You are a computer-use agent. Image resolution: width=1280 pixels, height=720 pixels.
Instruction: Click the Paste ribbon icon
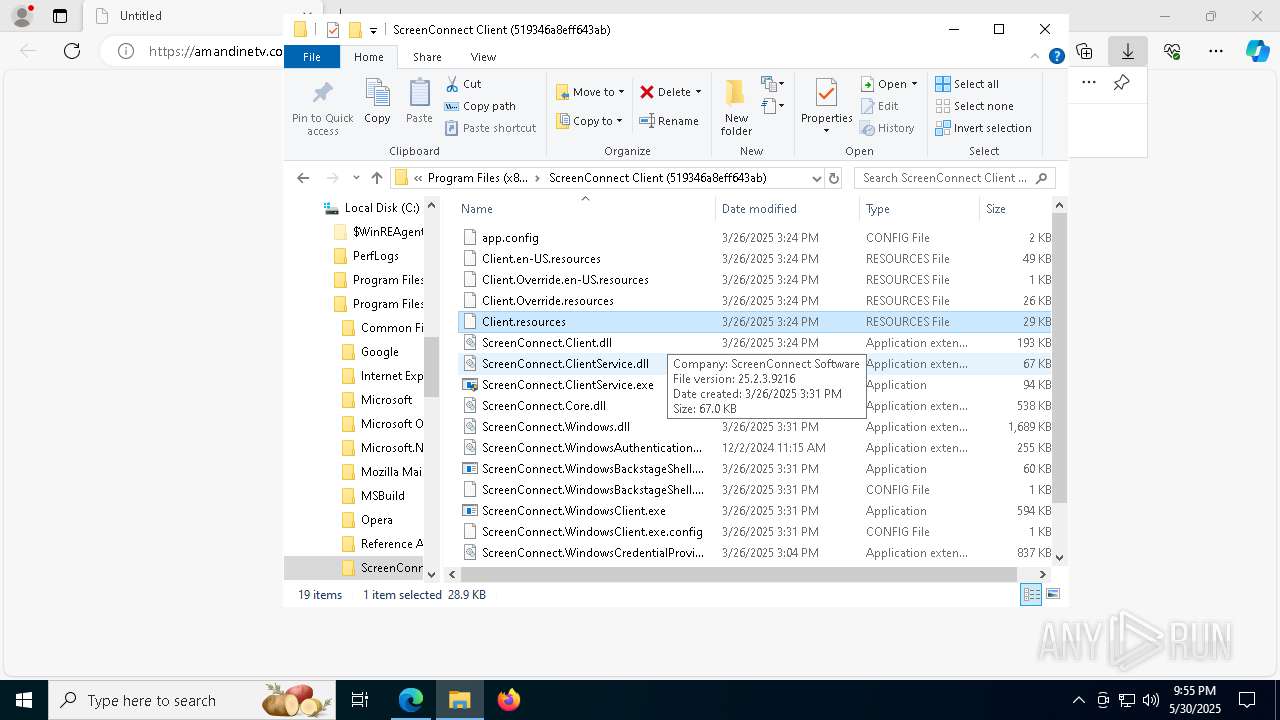tap(419, 101)
